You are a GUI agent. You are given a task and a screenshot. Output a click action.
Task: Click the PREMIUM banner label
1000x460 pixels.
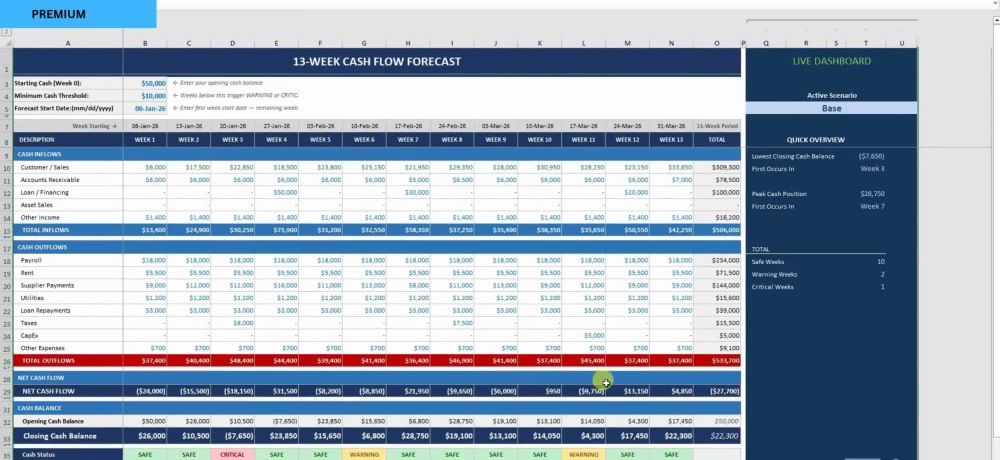59,14
